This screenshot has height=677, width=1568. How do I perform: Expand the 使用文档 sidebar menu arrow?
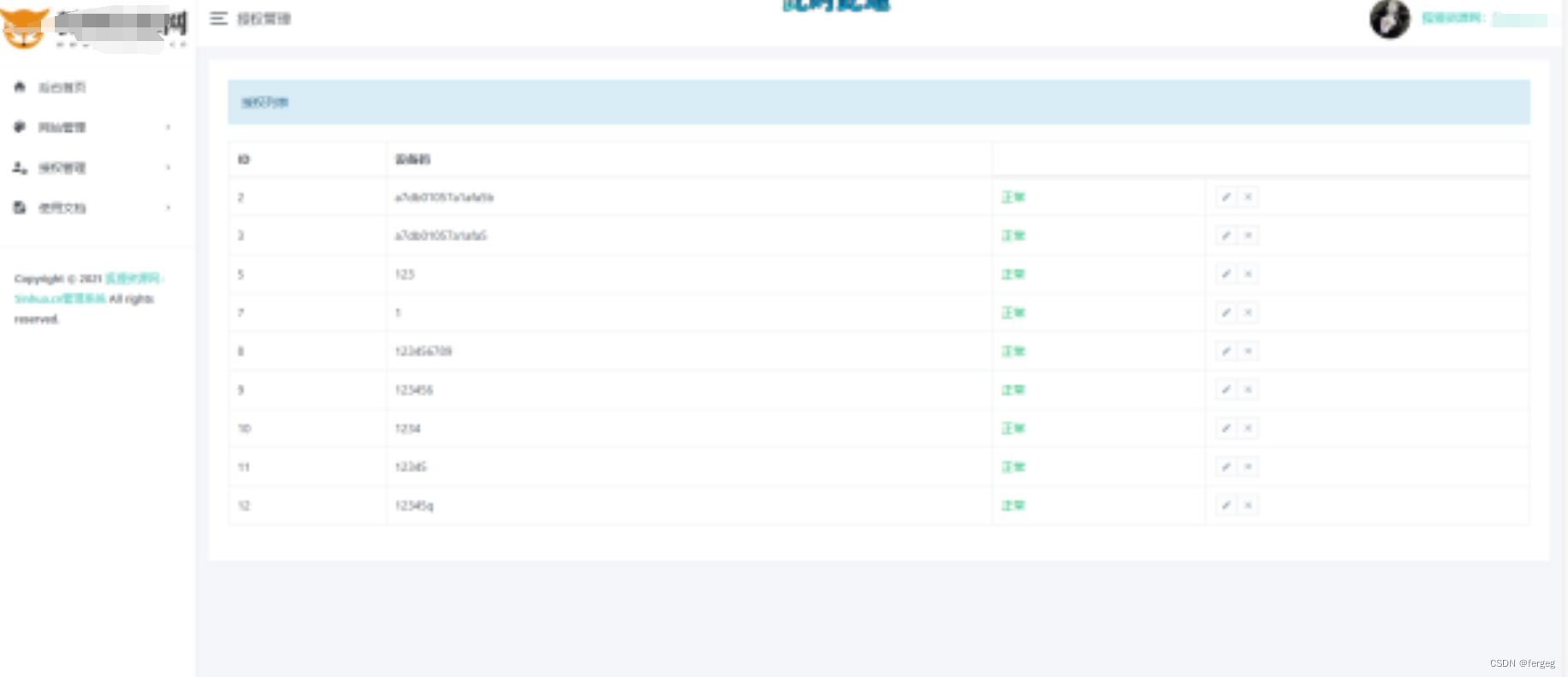pos(168,208)
